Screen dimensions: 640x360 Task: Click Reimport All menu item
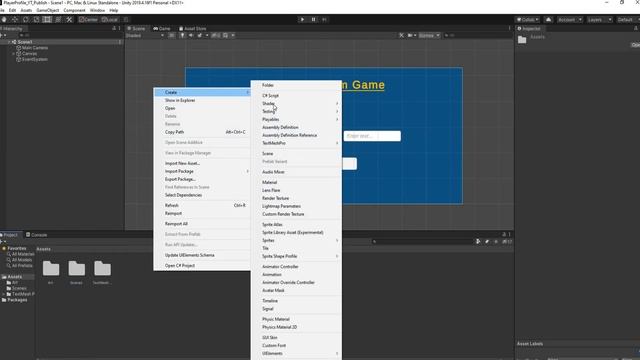click(x=202, y=224)
